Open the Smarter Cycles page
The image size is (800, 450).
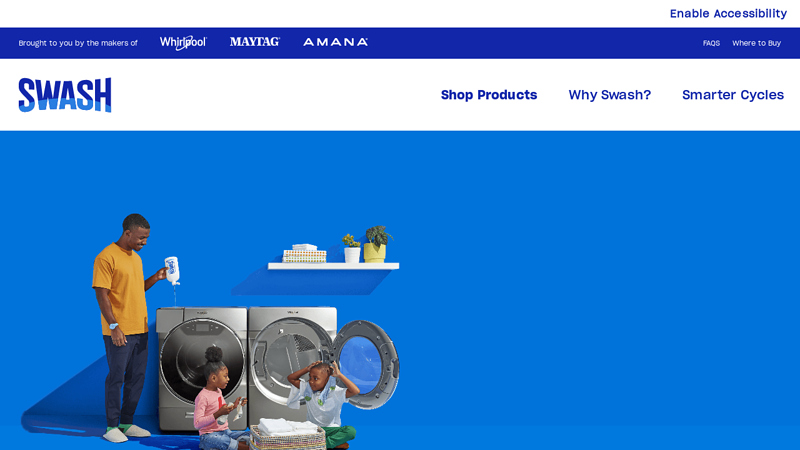coord(733,95)
